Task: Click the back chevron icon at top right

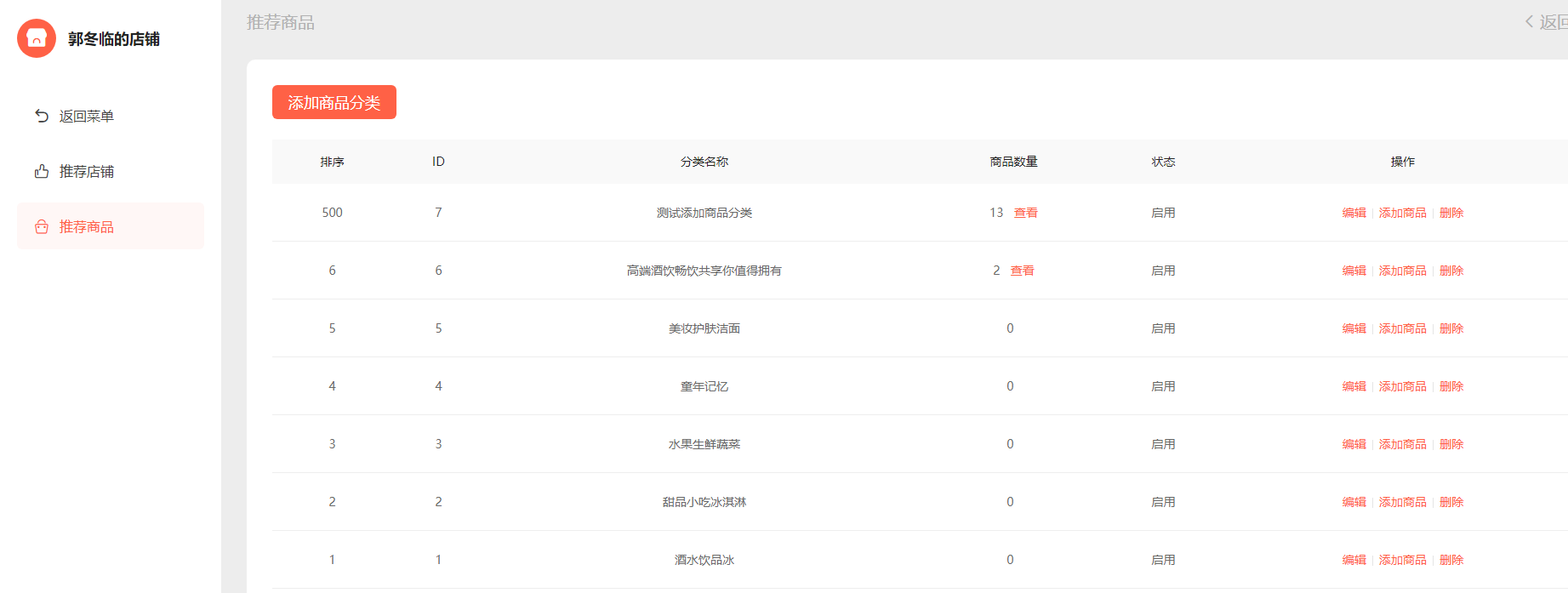Action: [1529, 22]
